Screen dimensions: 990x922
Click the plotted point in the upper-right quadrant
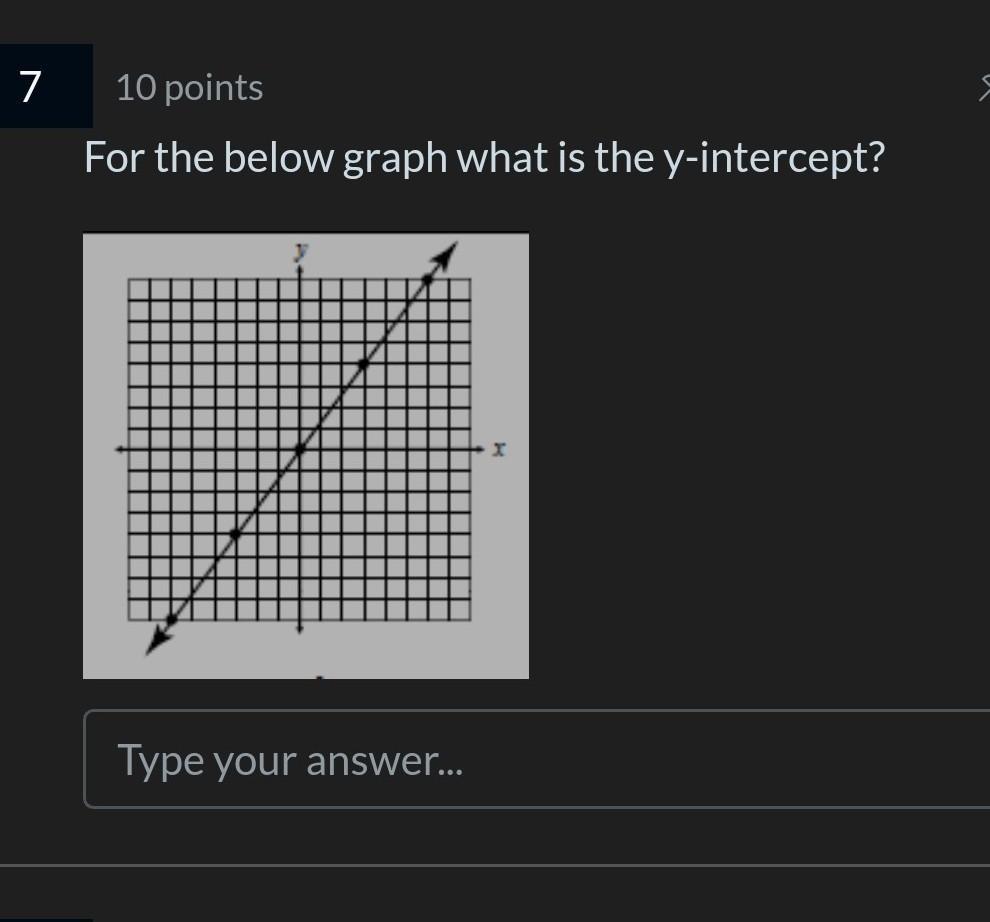tap(363, 364)
